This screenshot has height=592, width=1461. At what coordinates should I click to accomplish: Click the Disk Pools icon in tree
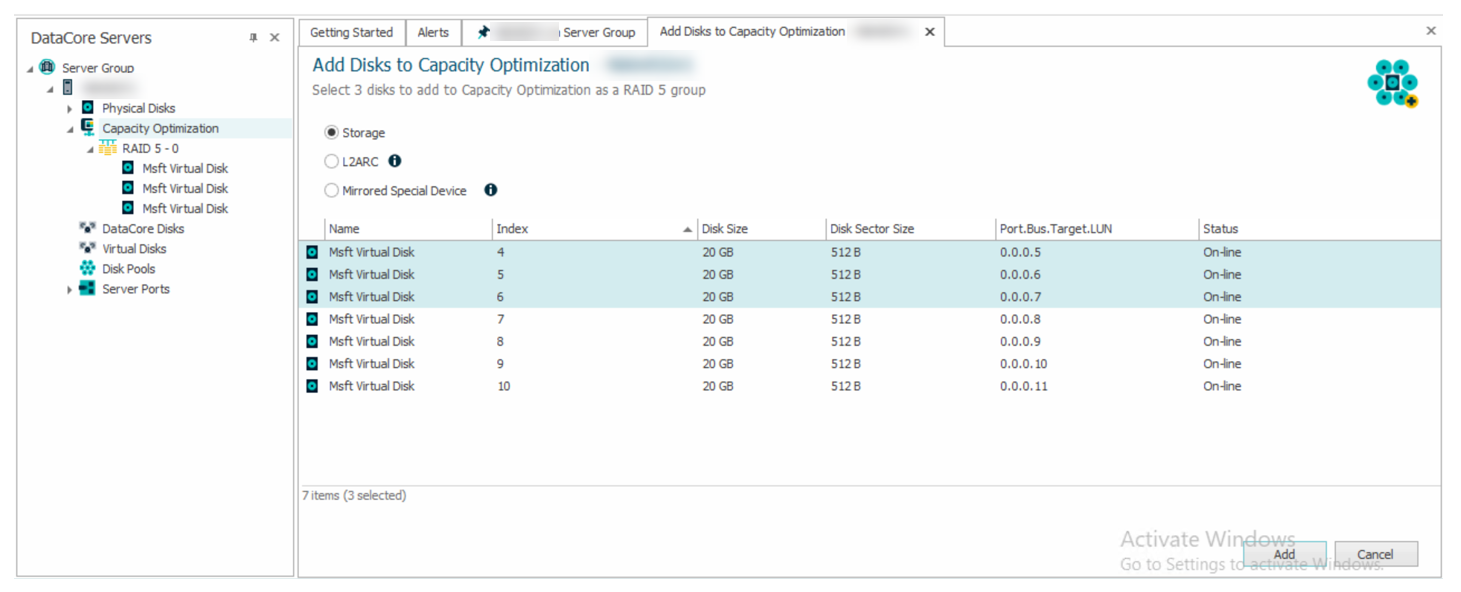(88, 269)
